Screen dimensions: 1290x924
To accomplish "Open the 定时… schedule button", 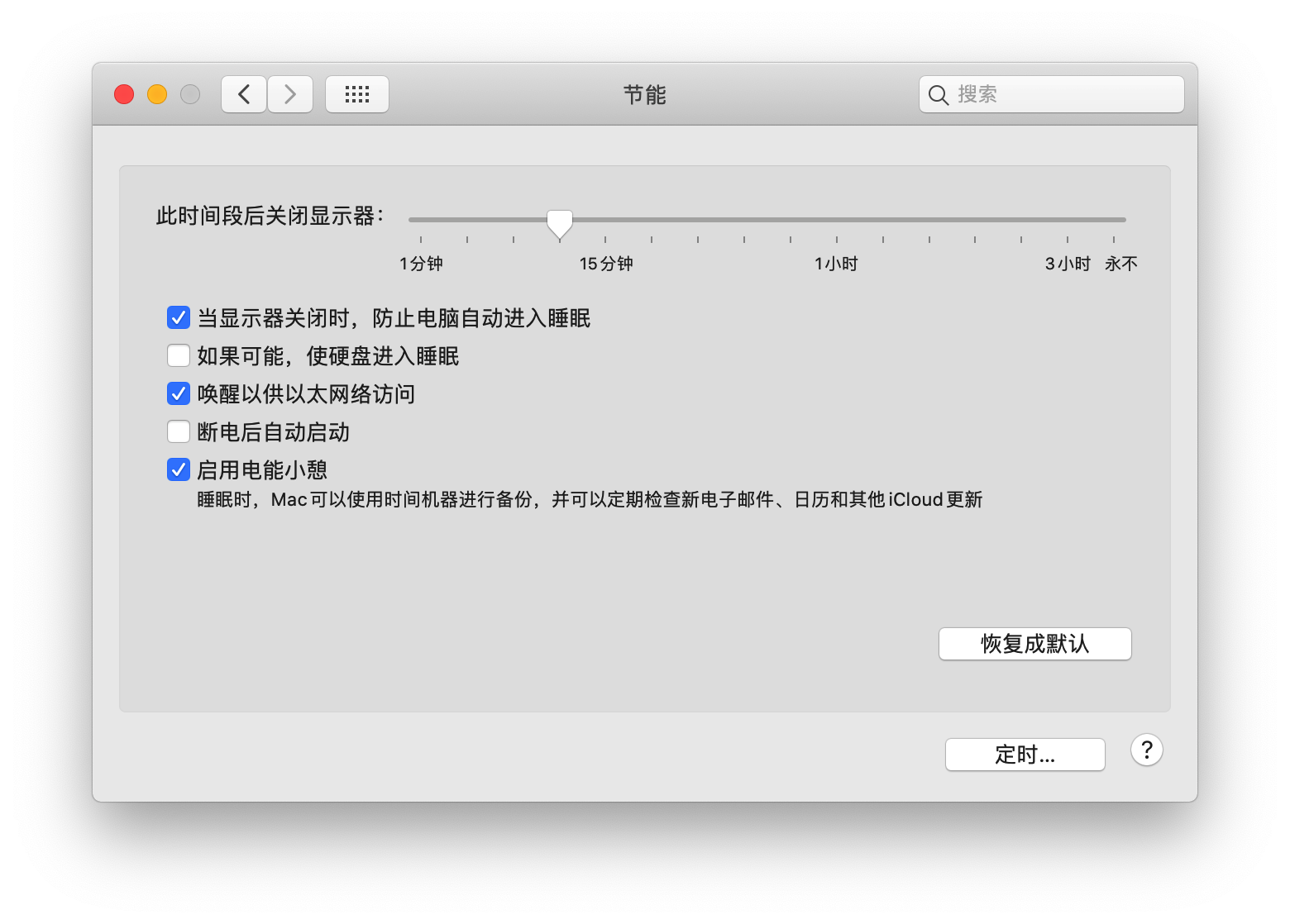I will pos(1025,755).
